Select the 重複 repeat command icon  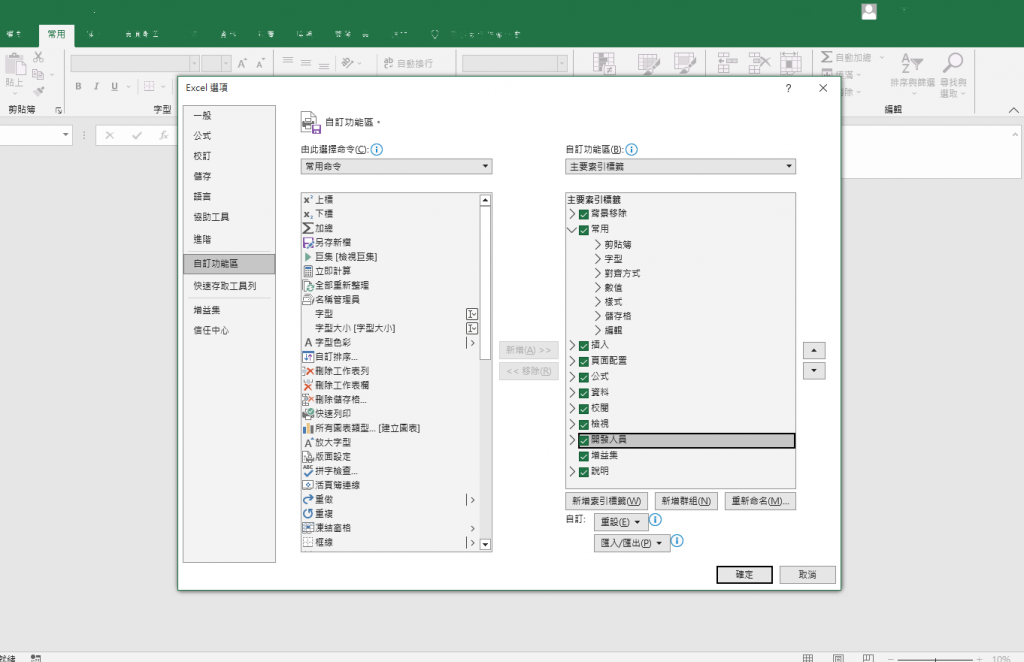308,514
